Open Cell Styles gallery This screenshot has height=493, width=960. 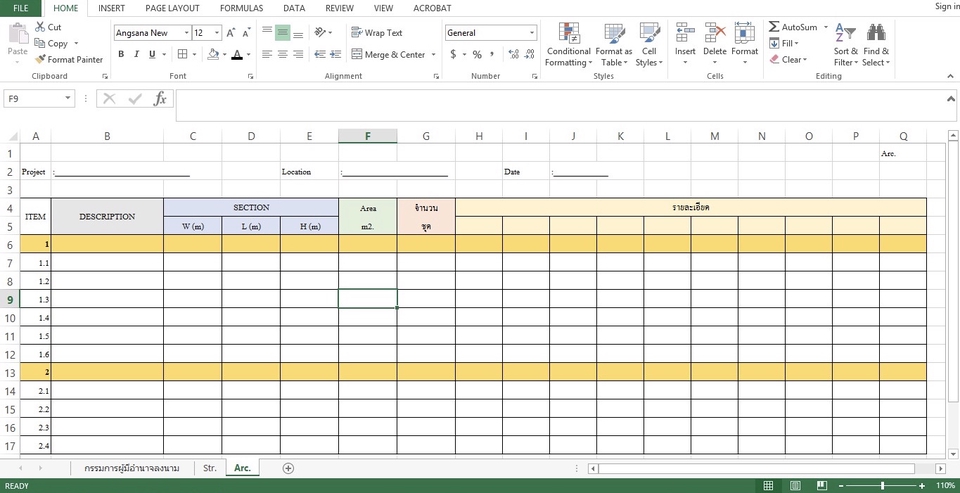pyautogui.click(x=649, y=45)
